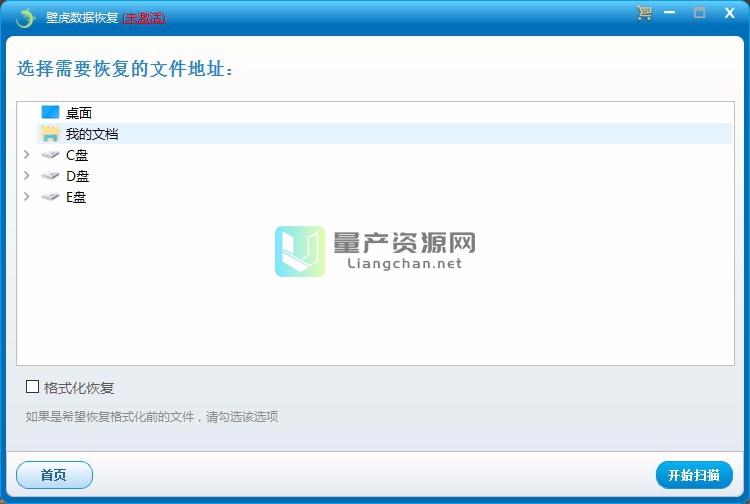Select the D盘 label
Viewport: 750px width, 504px height.
pyautogui.click(x=77, y=176)
